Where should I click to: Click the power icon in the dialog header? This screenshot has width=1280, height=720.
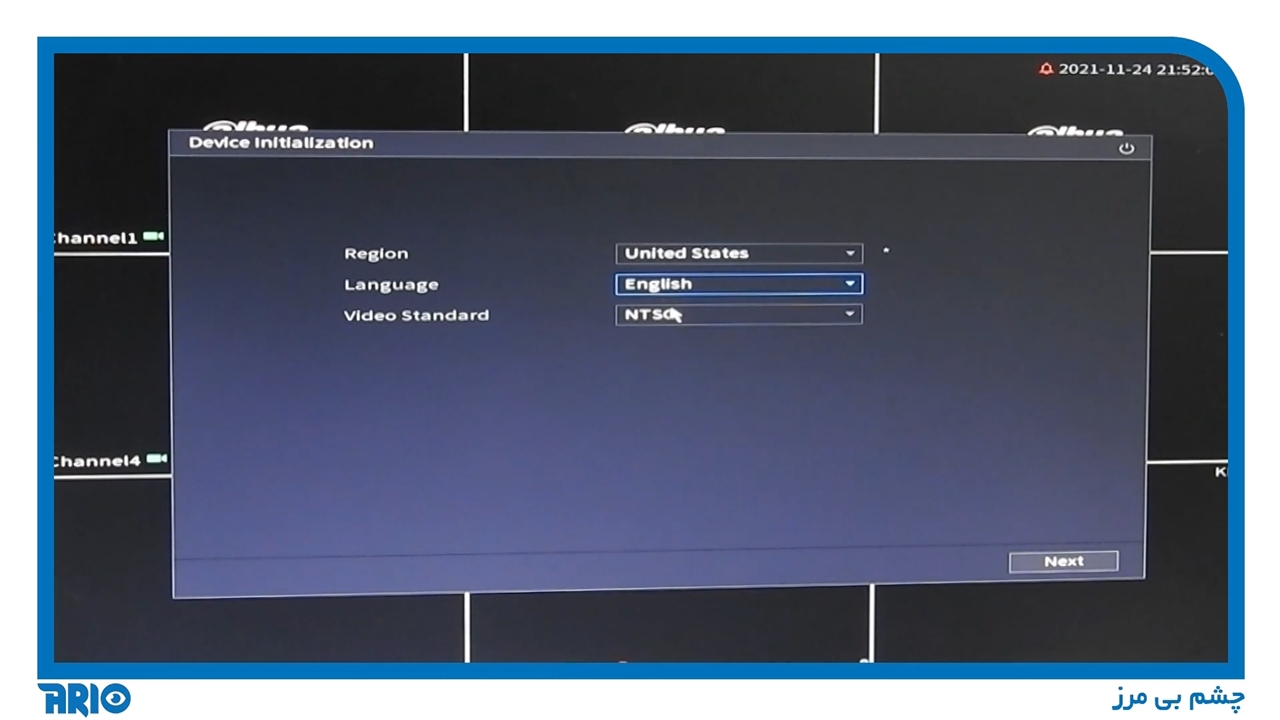(x=1126, y=148)
